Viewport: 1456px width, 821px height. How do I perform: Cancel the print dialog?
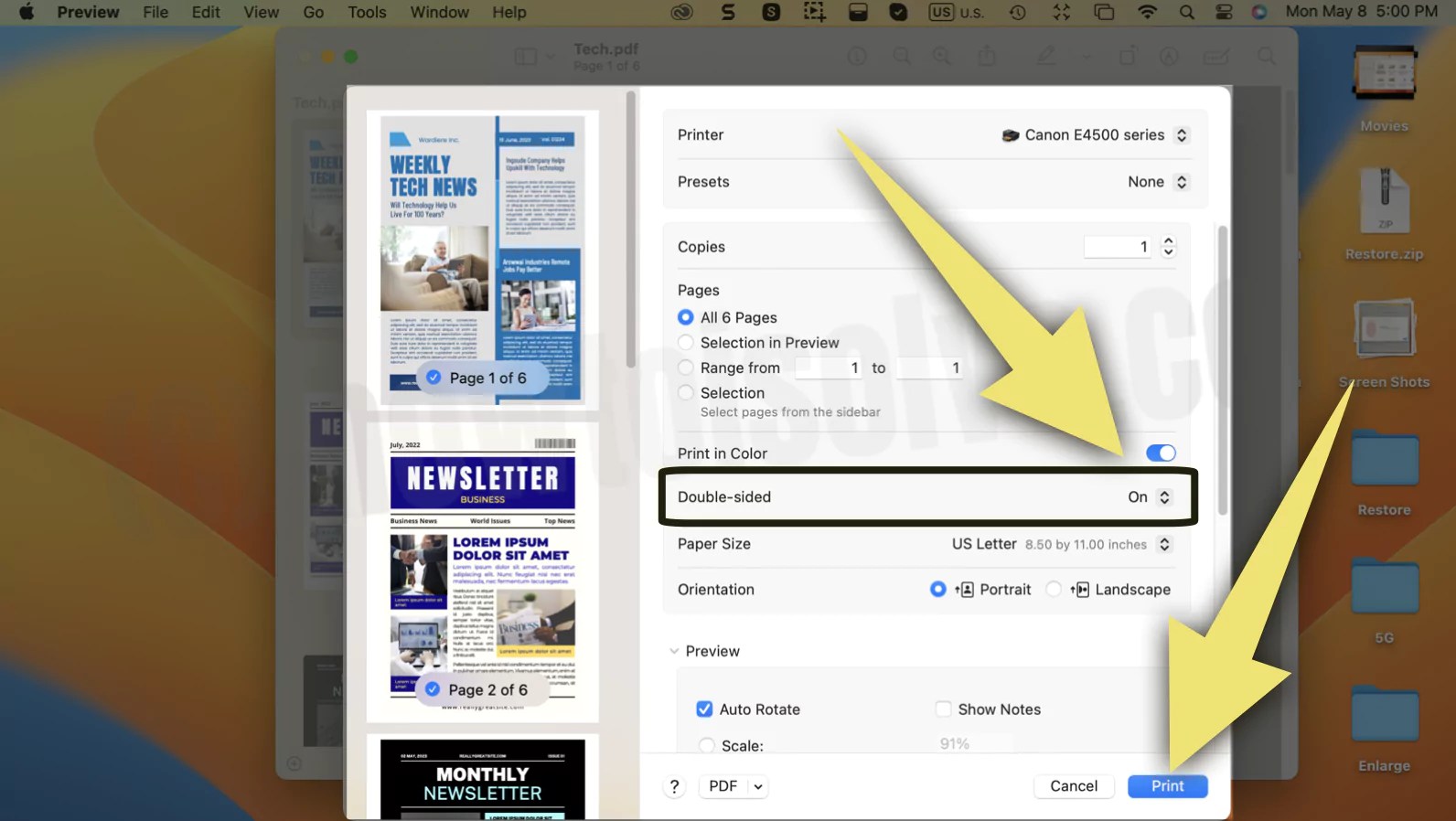(1074, 786)
